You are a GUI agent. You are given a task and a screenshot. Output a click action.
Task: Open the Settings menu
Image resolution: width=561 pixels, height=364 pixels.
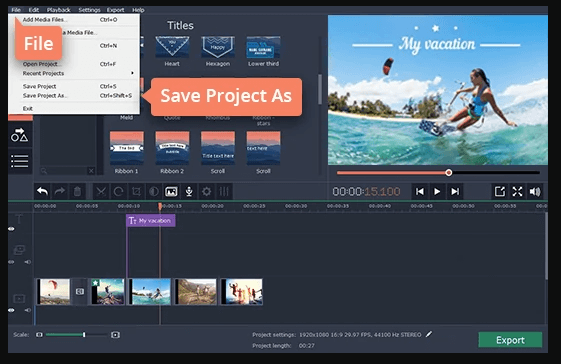point(89,10)
